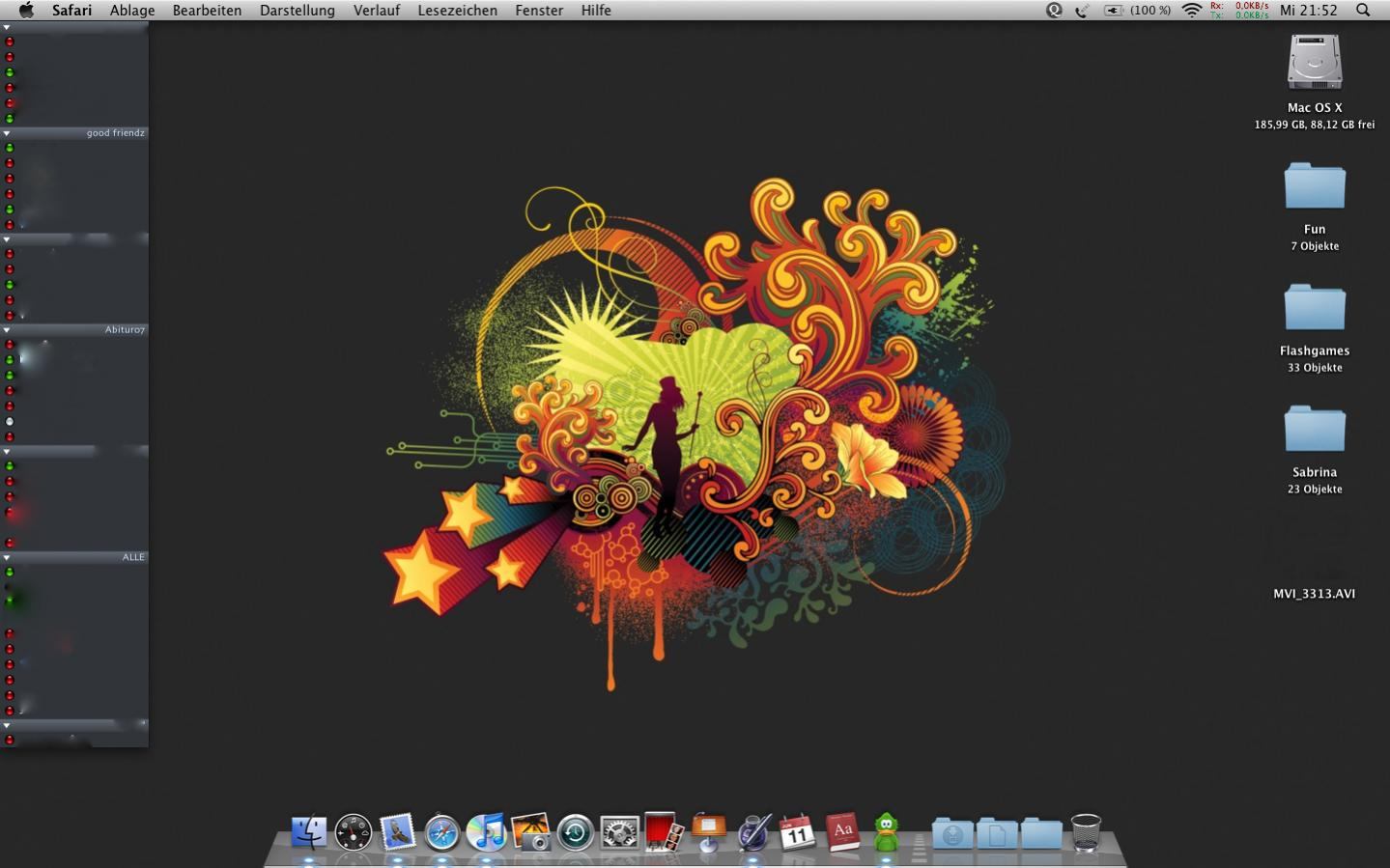Click the '23 Objekte' label under Sabrina
Screen dimensions: 1390x868
[1315, 490]
